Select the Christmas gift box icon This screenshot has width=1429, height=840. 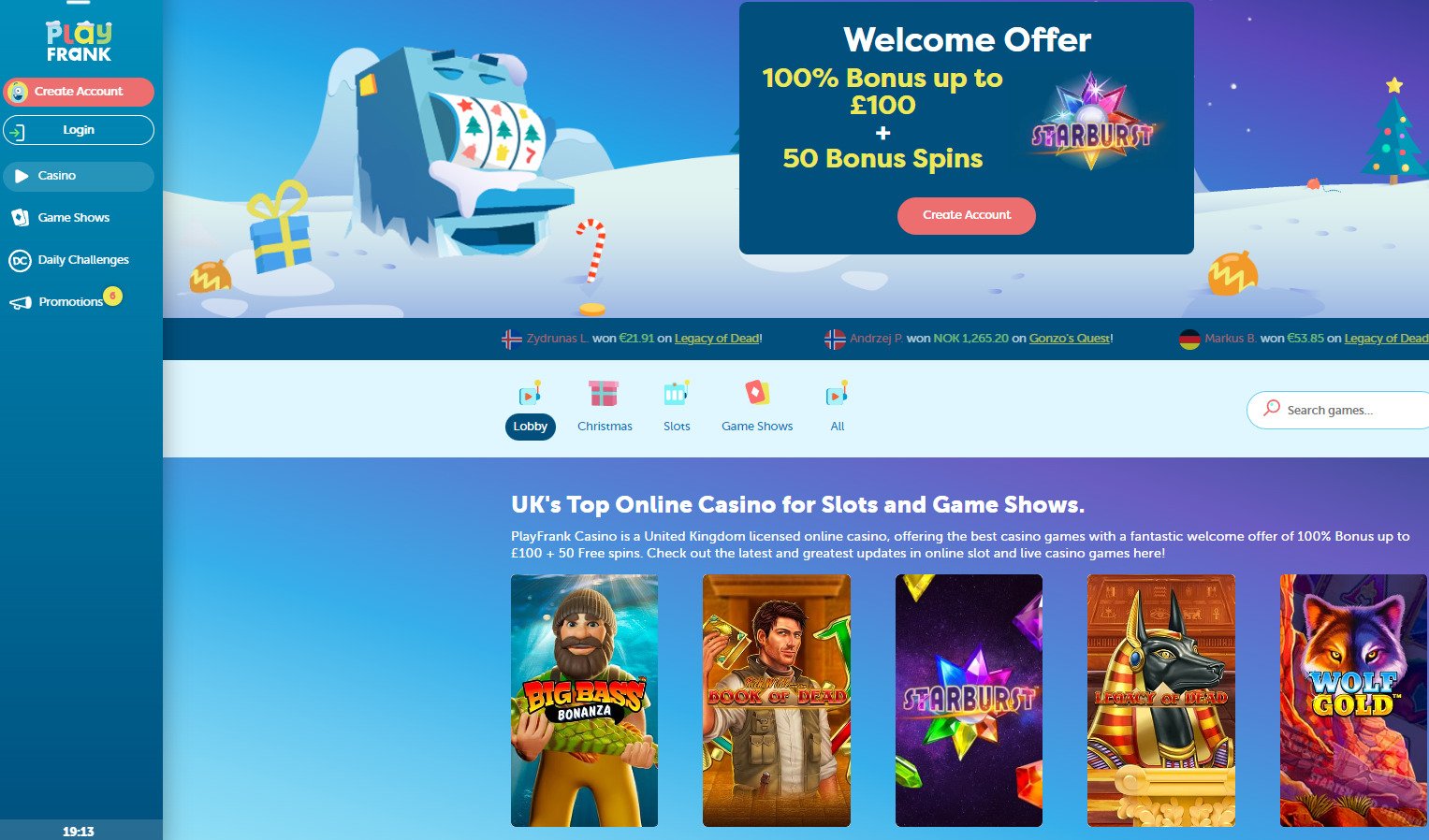604,393
